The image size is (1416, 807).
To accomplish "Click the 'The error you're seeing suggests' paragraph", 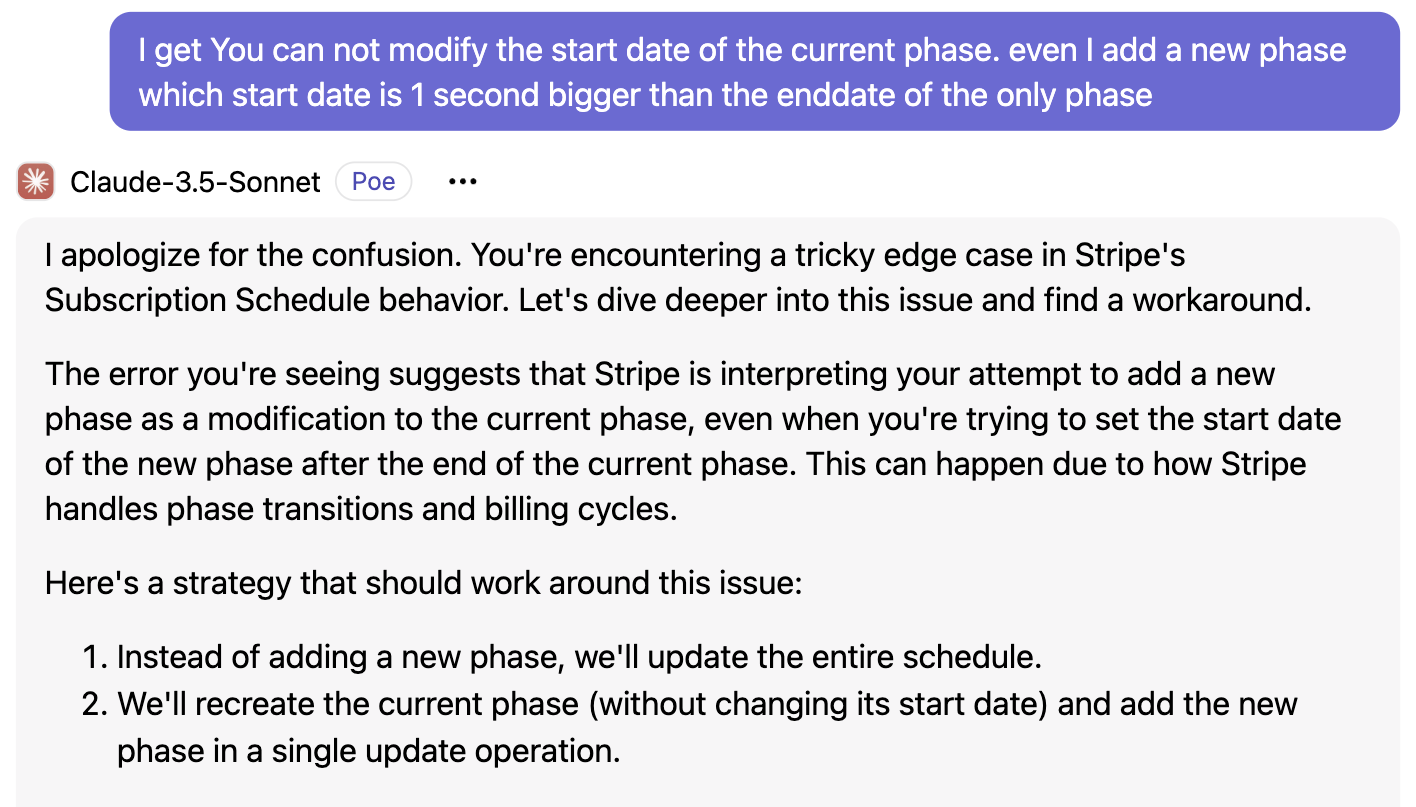I will tap(692, 441).
